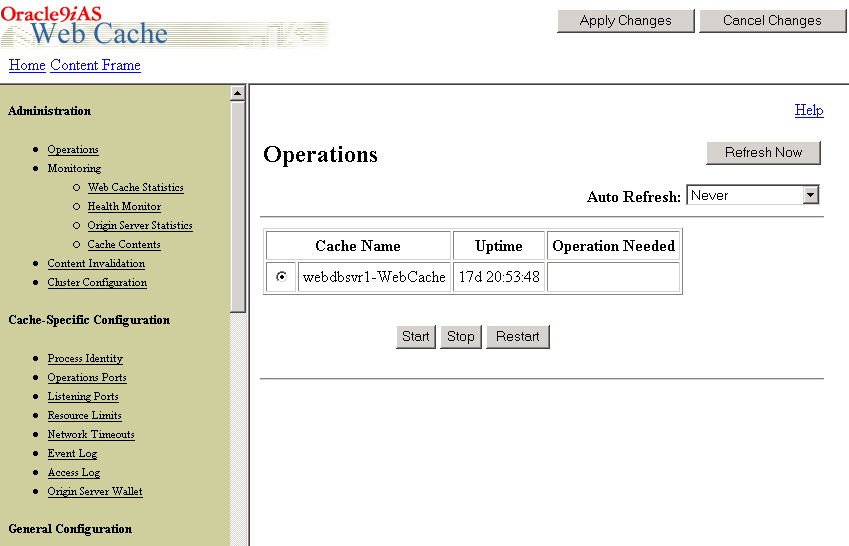Open Listening Ports settings
The image size is (849, 546).
[x=83, y=396]
